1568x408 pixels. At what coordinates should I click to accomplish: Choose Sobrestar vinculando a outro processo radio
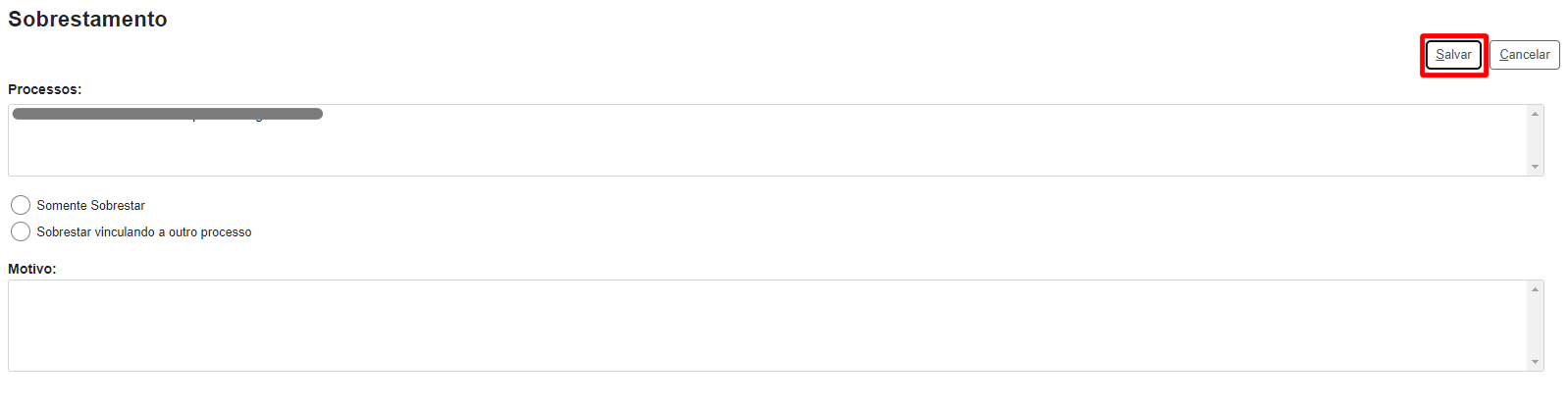point(21,231)
